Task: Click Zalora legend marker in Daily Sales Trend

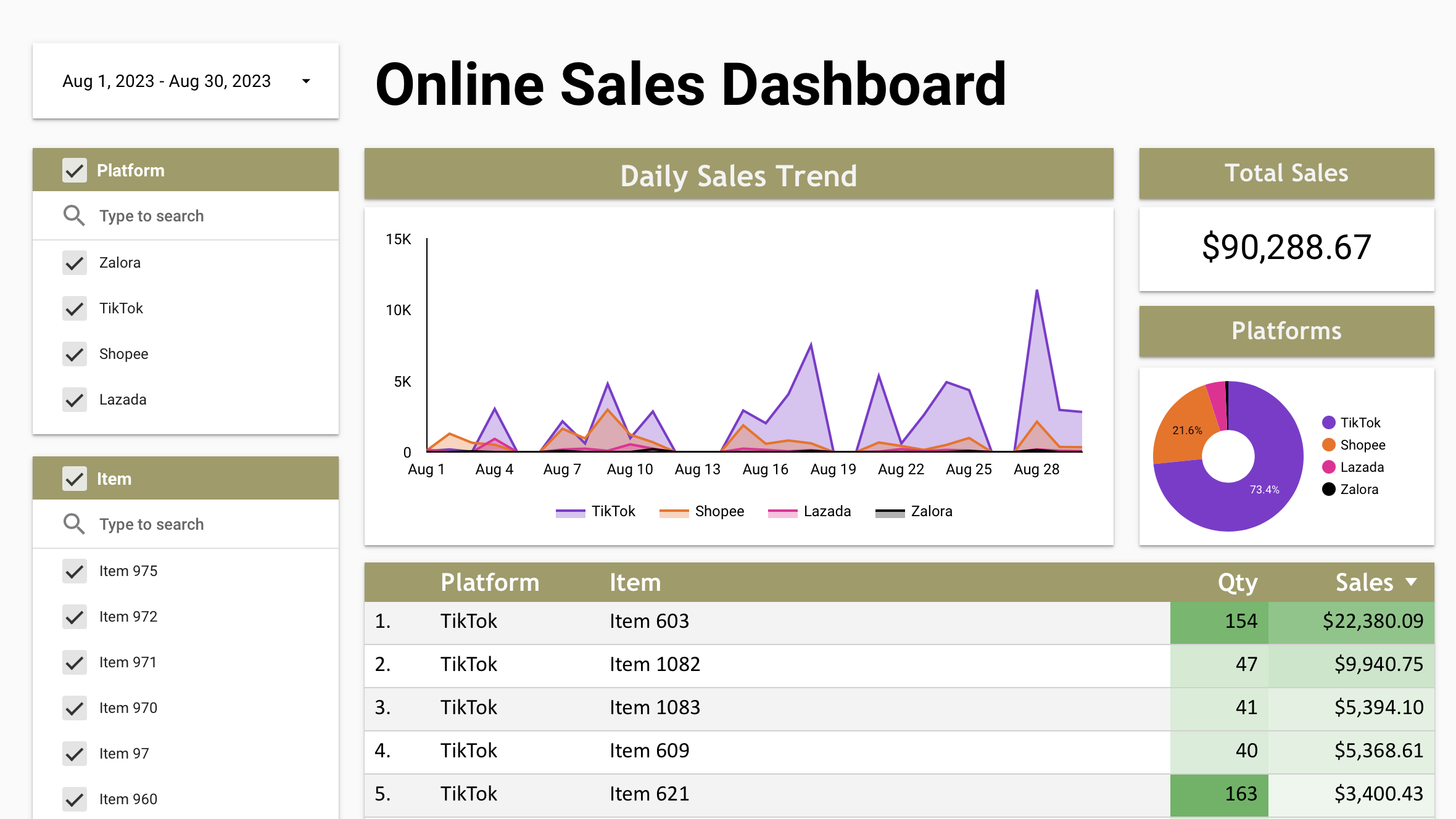Action: [890, 512]
